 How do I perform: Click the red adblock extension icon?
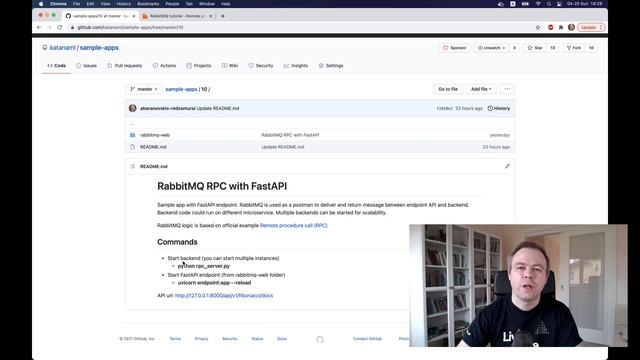(x=551, y=27)
